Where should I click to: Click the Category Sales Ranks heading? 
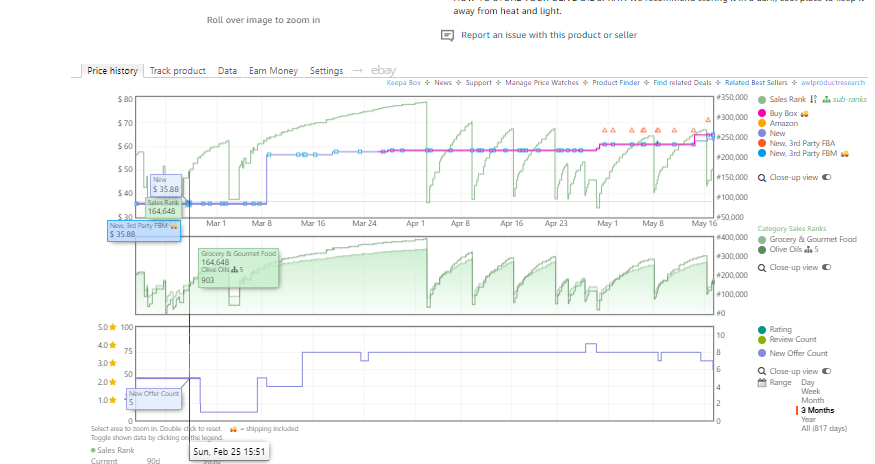coord(791,228)
